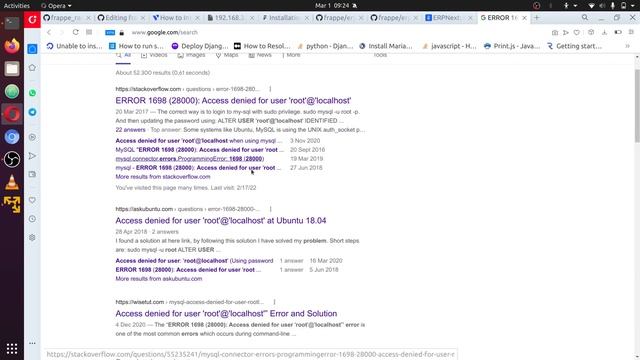This screenshot has height=360, width=640.
Task: Open a new tab with plus button
Action: click(536, 18)
